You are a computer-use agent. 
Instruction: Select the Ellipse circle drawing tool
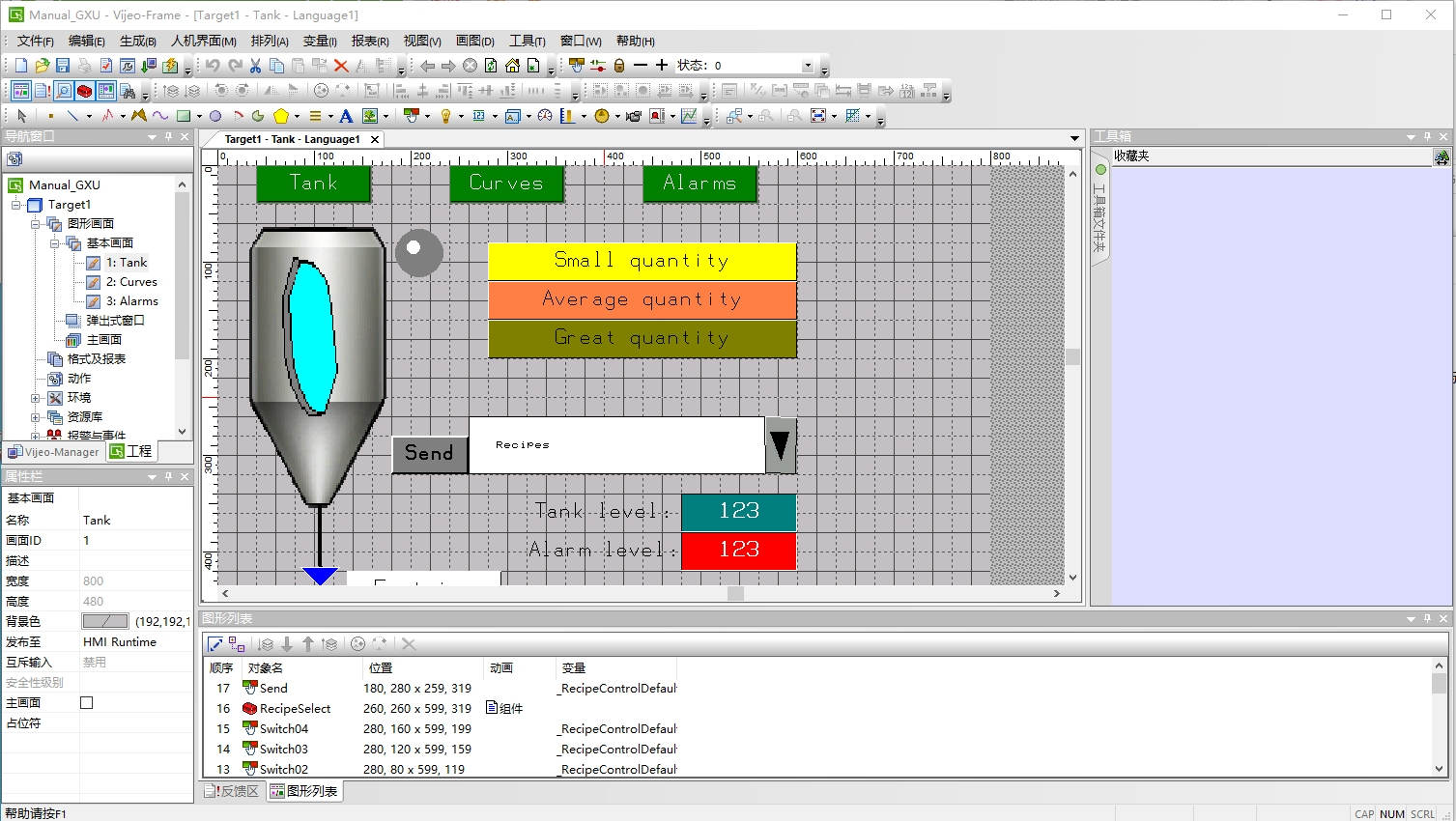215,116
